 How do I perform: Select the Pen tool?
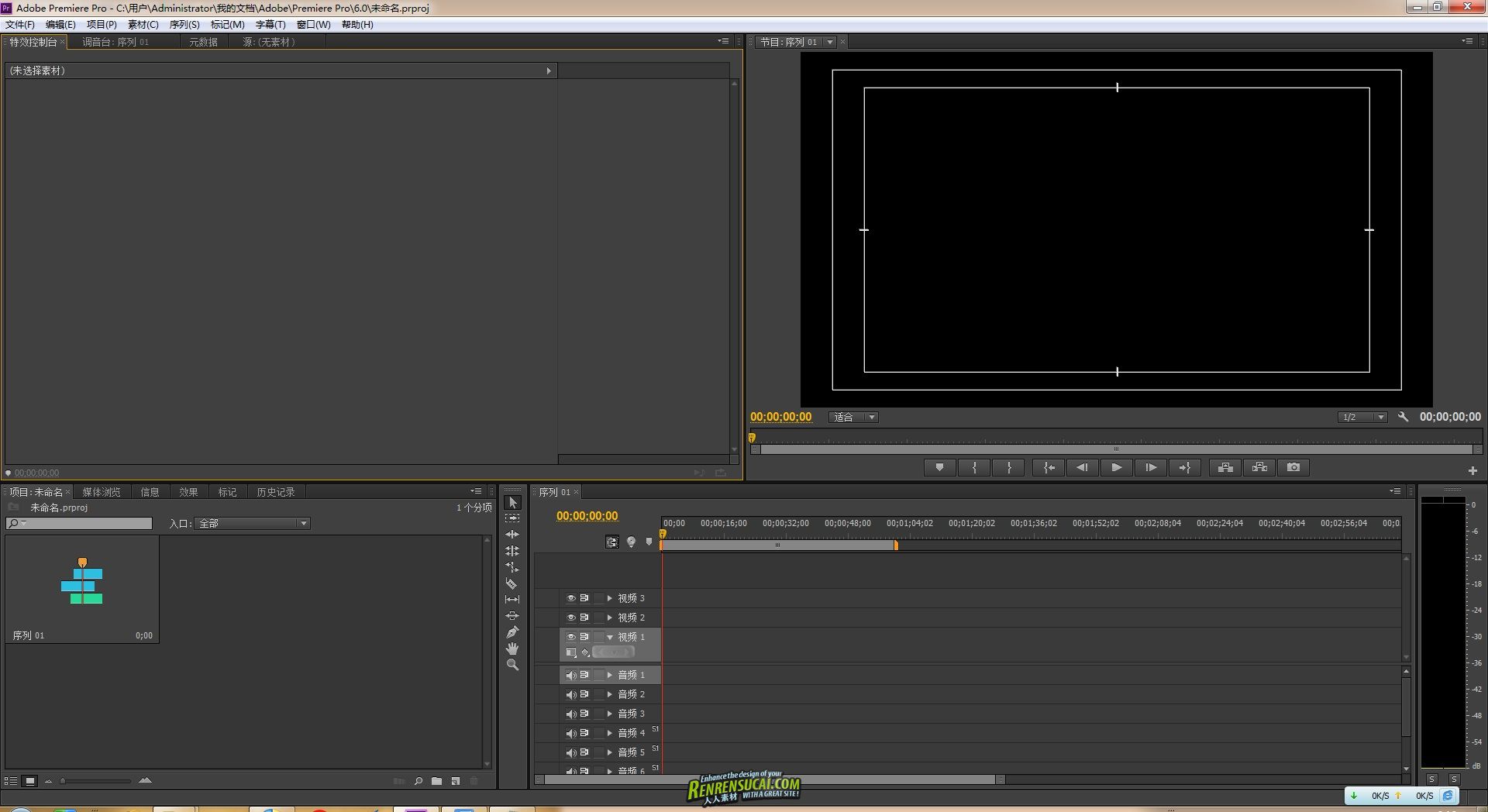[512, 632]
